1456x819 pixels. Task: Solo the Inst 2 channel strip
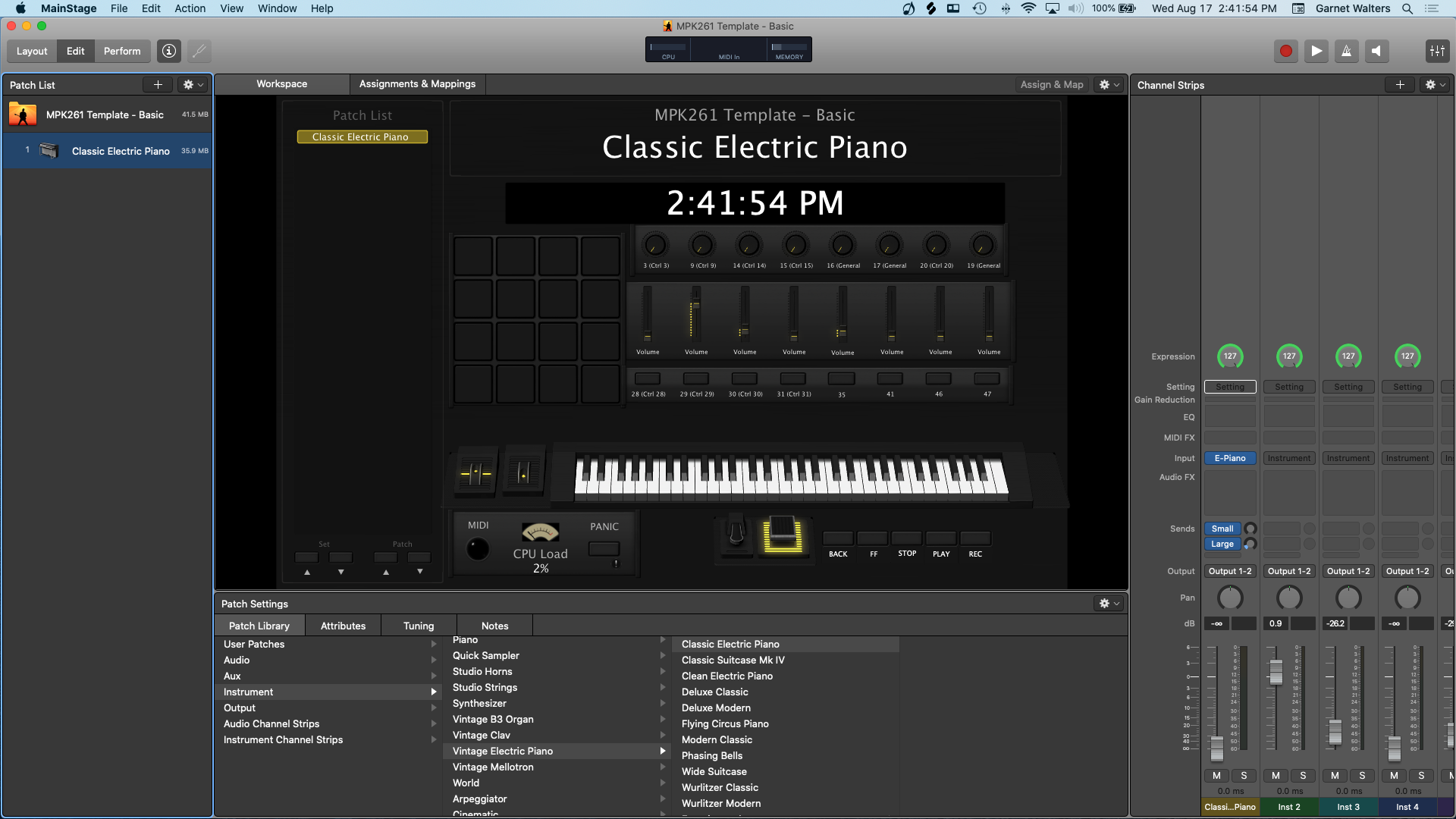coord(1303,776)
